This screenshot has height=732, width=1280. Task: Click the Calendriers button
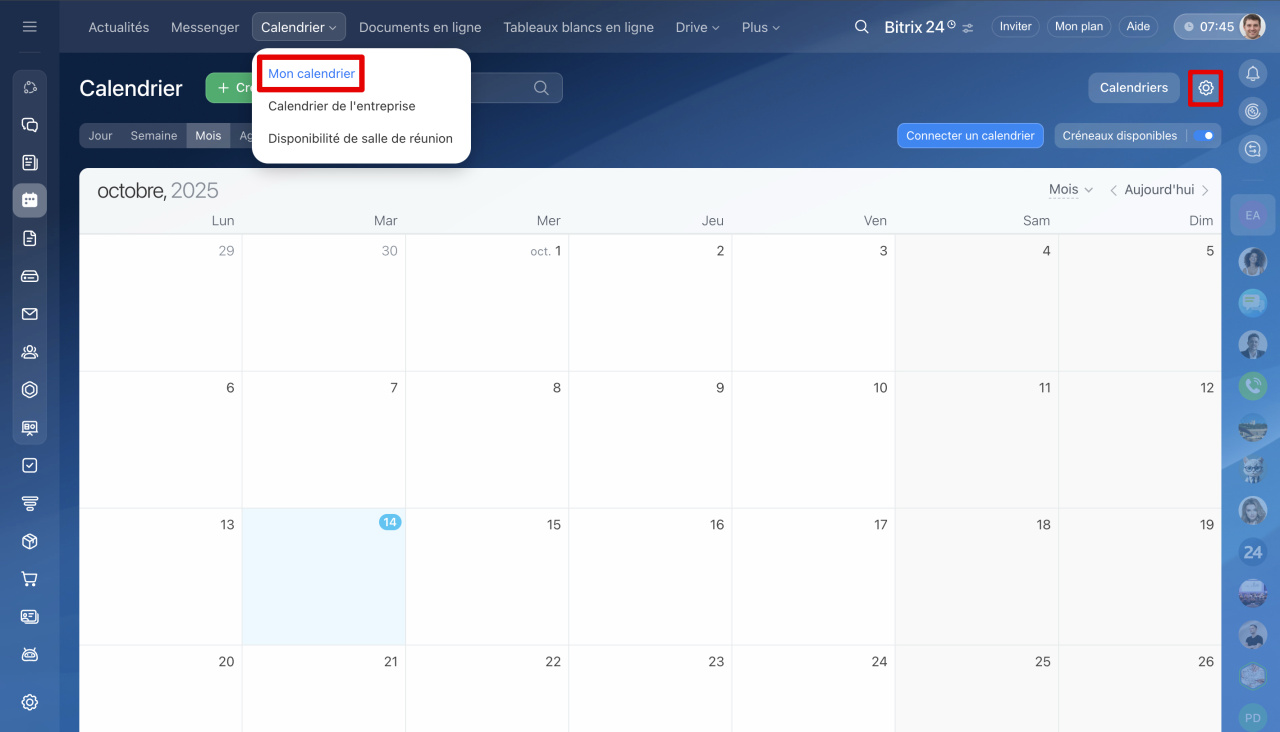pos(1133,88)
